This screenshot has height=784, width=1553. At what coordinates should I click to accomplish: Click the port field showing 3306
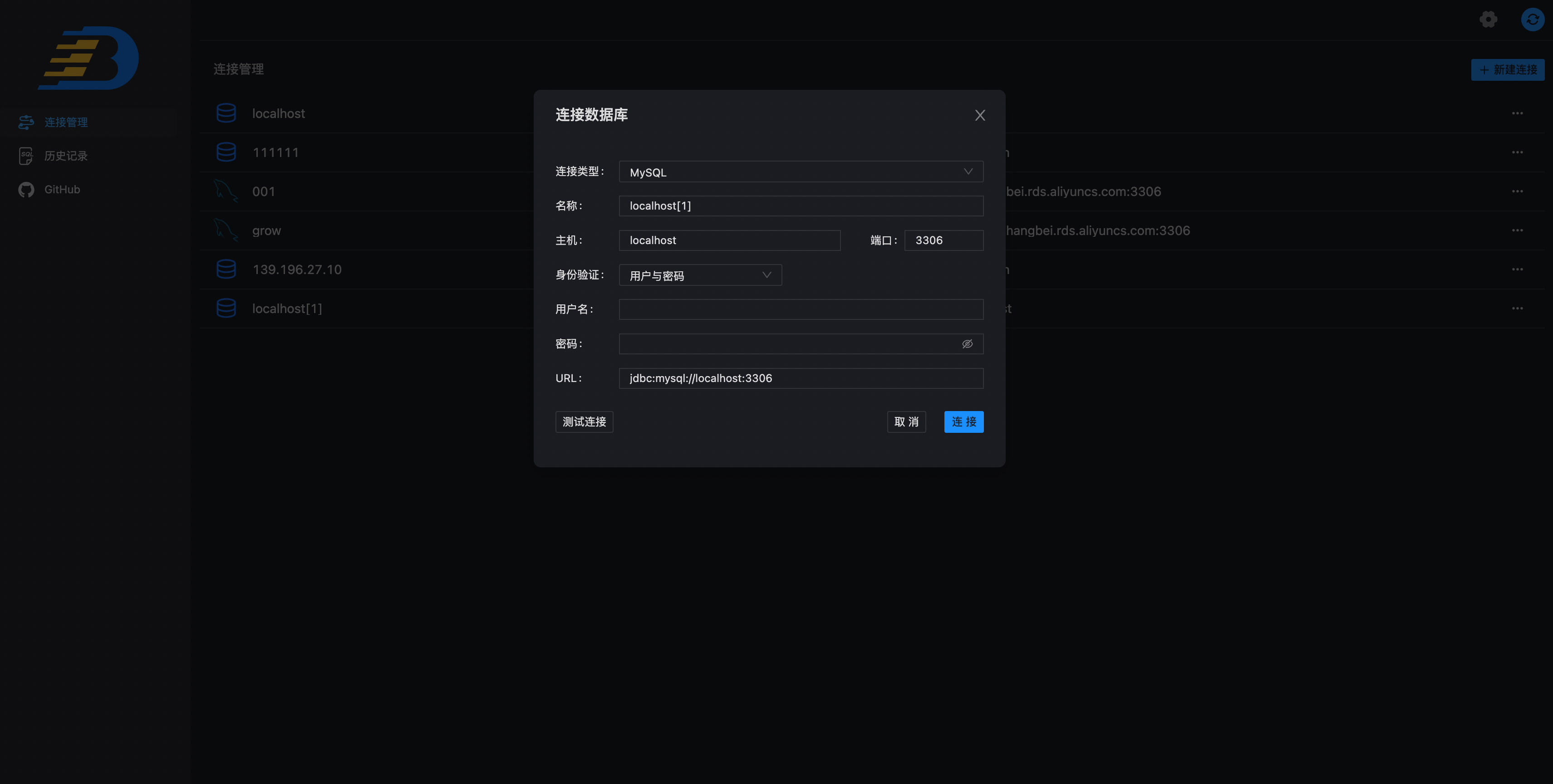tap(943, 240)
